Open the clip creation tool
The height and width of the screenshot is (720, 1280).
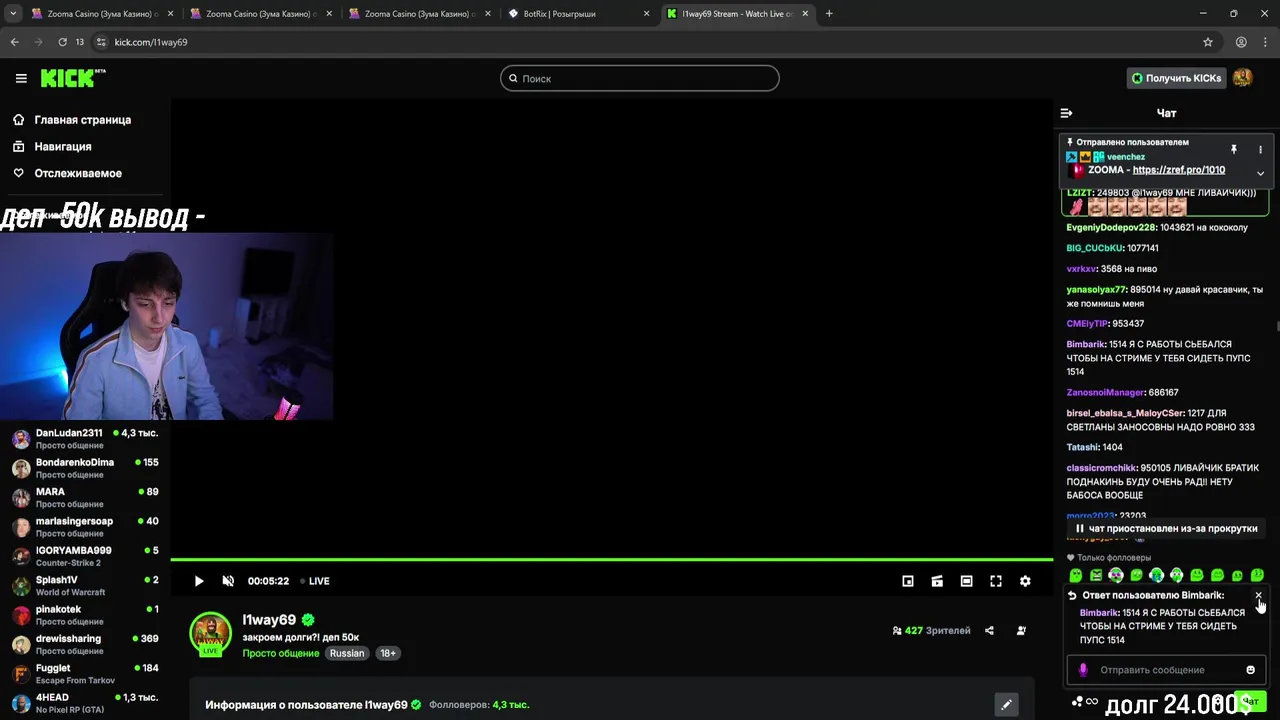(937, 581)
